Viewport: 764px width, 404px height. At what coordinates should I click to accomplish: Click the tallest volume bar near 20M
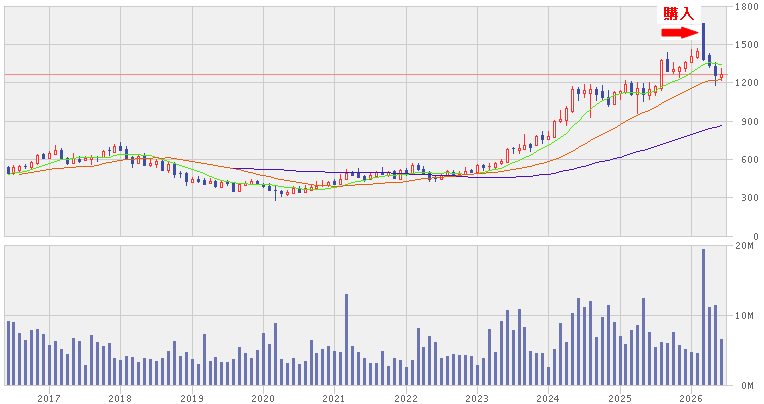[x=704, y=317]
